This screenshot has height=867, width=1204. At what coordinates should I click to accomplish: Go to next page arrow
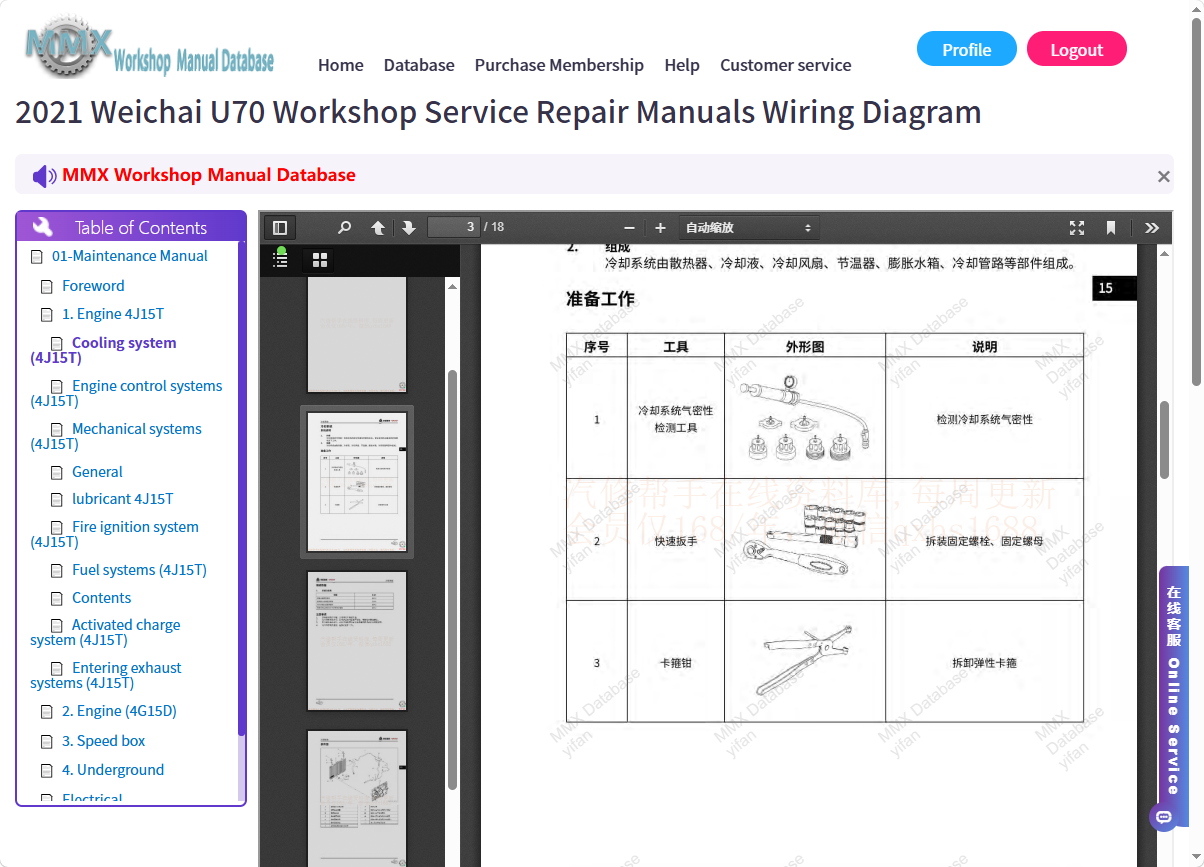point(409,228)
